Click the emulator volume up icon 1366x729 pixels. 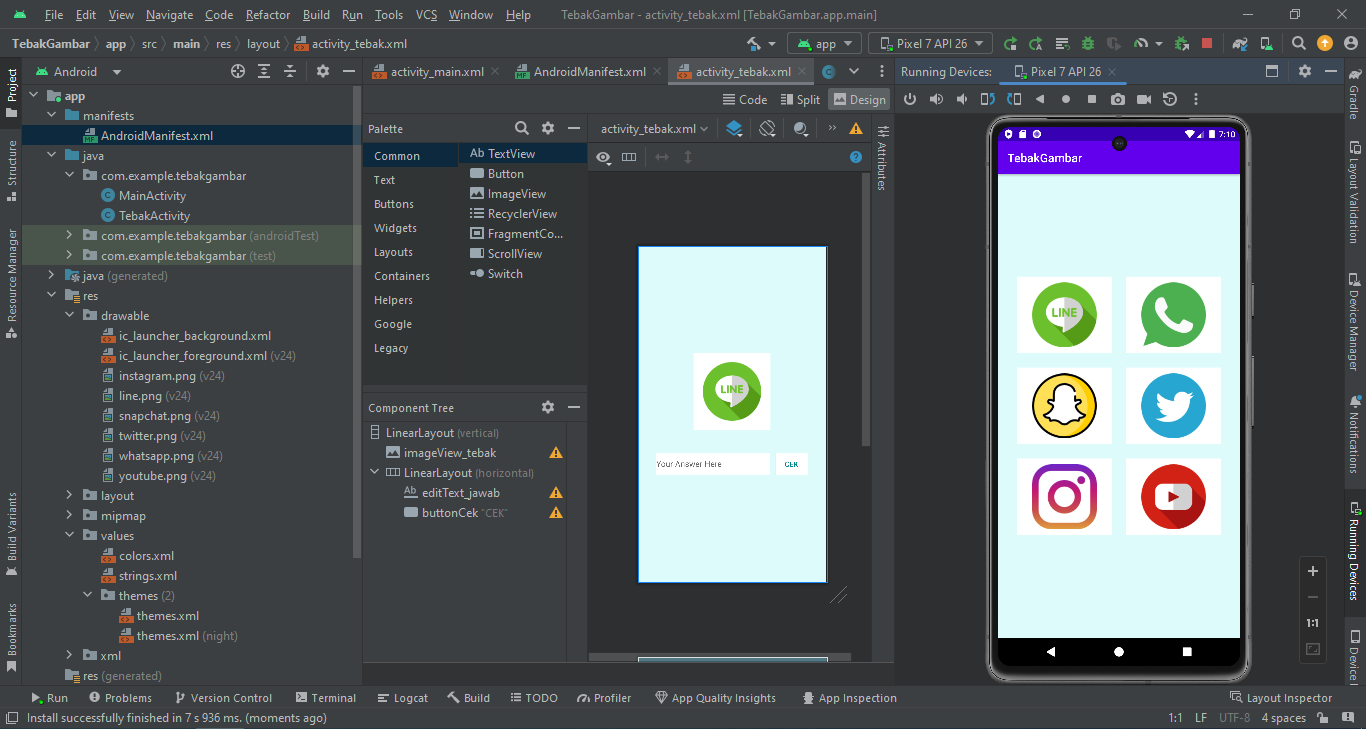936,99
